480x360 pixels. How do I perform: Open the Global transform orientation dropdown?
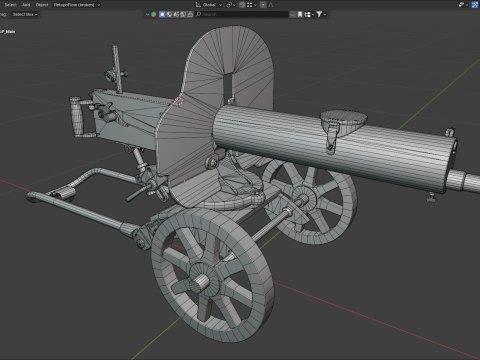pyautogui.click(x=209, y=5)
